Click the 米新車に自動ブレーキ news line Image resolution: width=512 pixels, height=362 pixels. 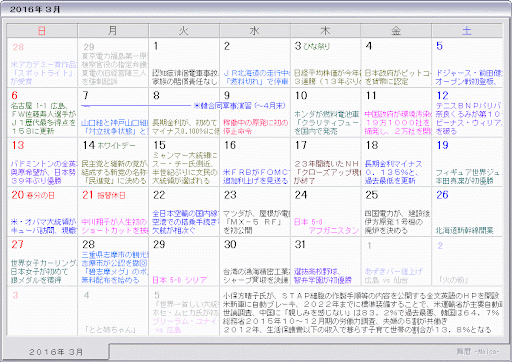pyautogui.click(x=363, y=304)
